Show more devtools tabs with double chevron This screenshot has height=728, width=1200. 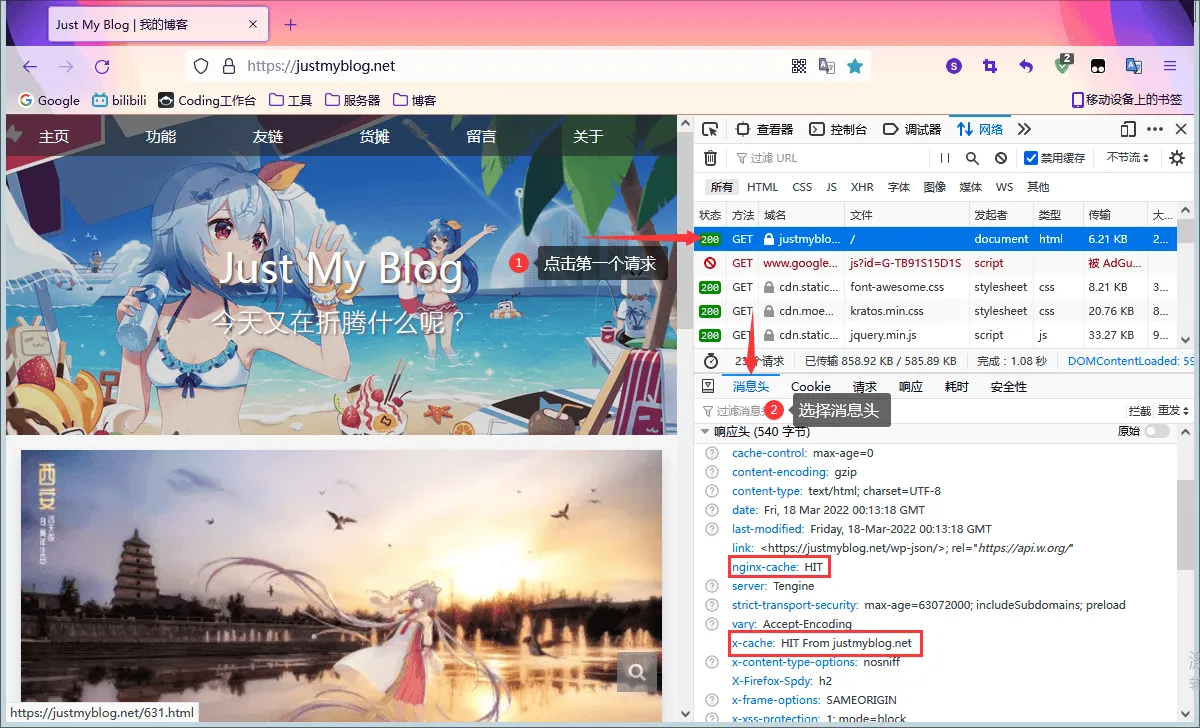(1024, 129)
